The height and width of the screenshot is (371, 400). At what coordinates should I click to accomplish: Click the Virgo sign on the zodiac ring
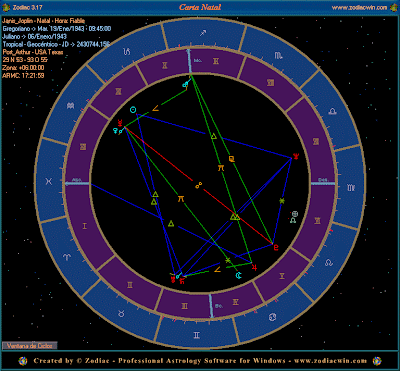click(x=351, y=188)
